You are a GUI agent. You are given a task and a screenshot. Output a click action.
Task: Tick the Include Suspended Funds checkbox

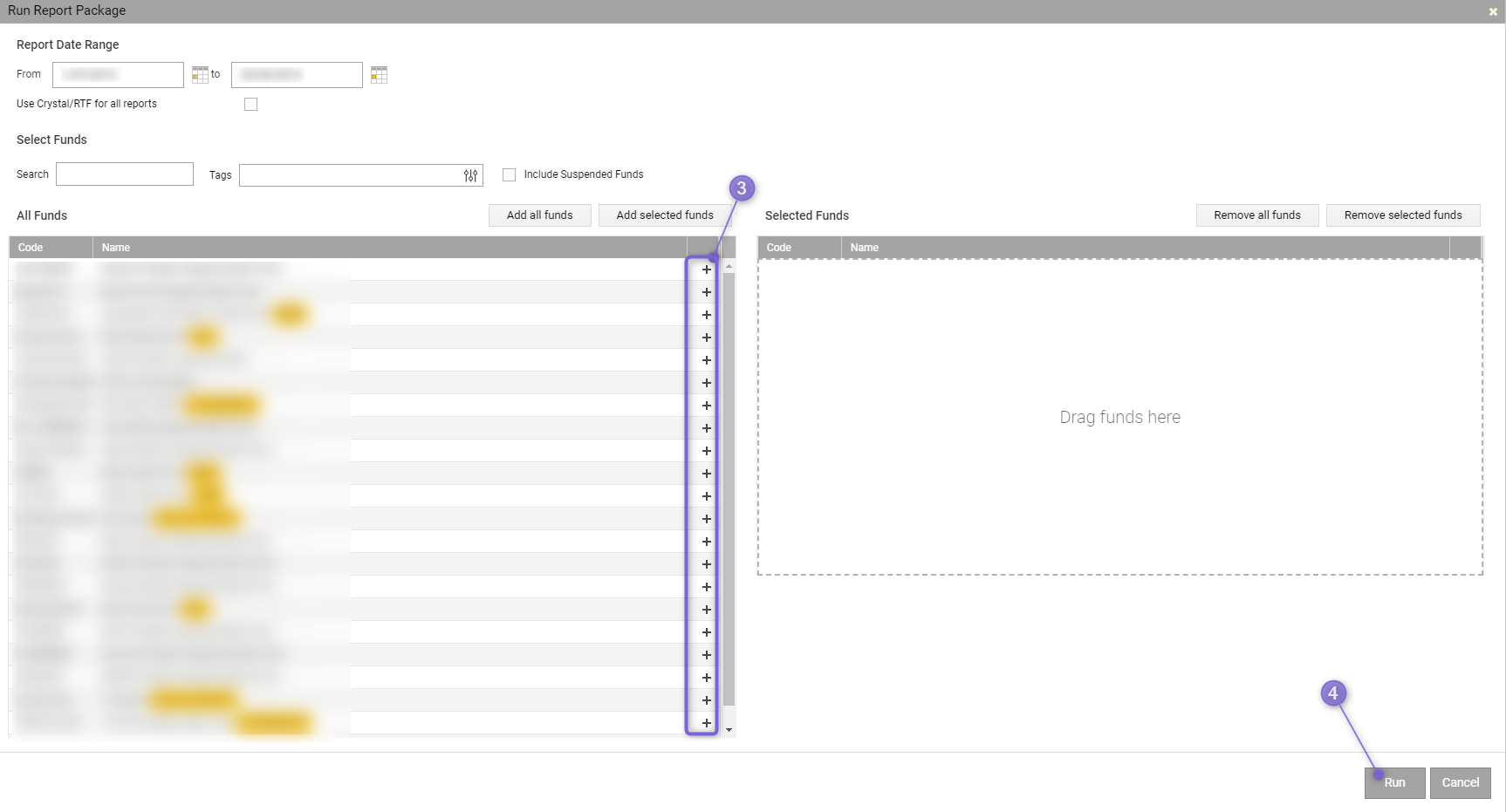[510, 175]
